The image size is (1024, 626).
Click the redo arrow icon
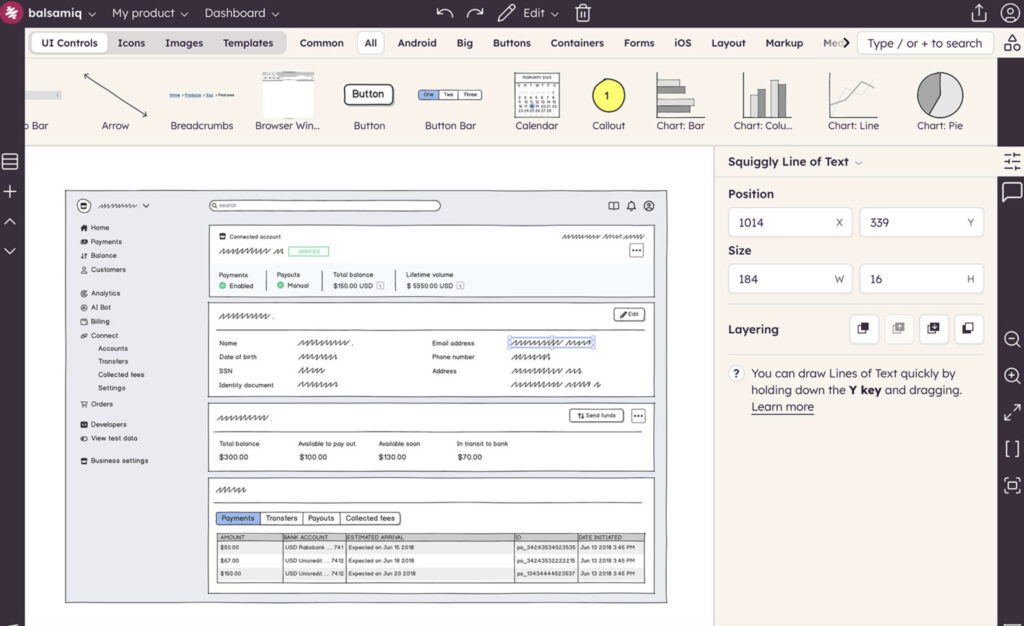click(475, 13)
